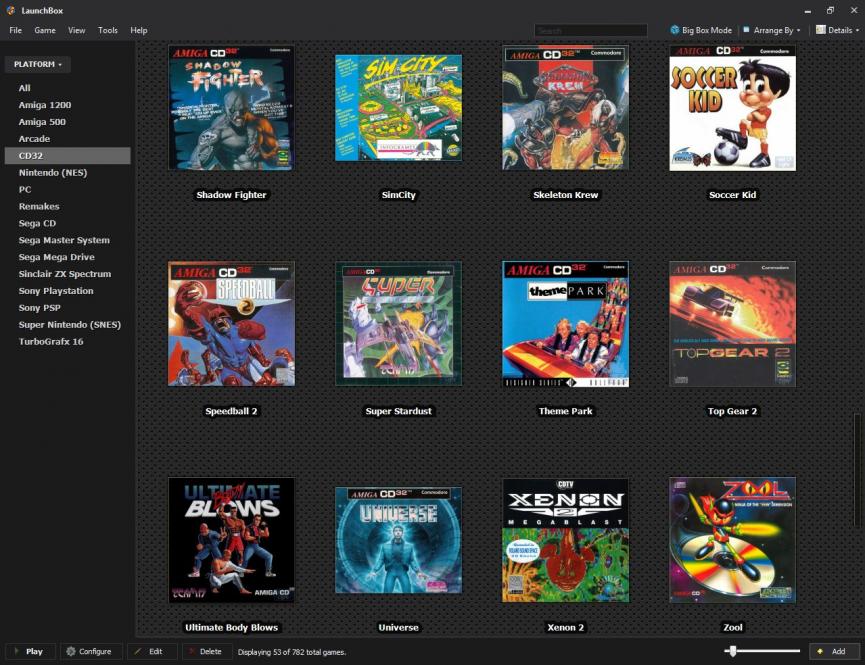The height and width of the screenshot is (665, 865).
Task: Open the Tools menu
Action: [108, 30]
